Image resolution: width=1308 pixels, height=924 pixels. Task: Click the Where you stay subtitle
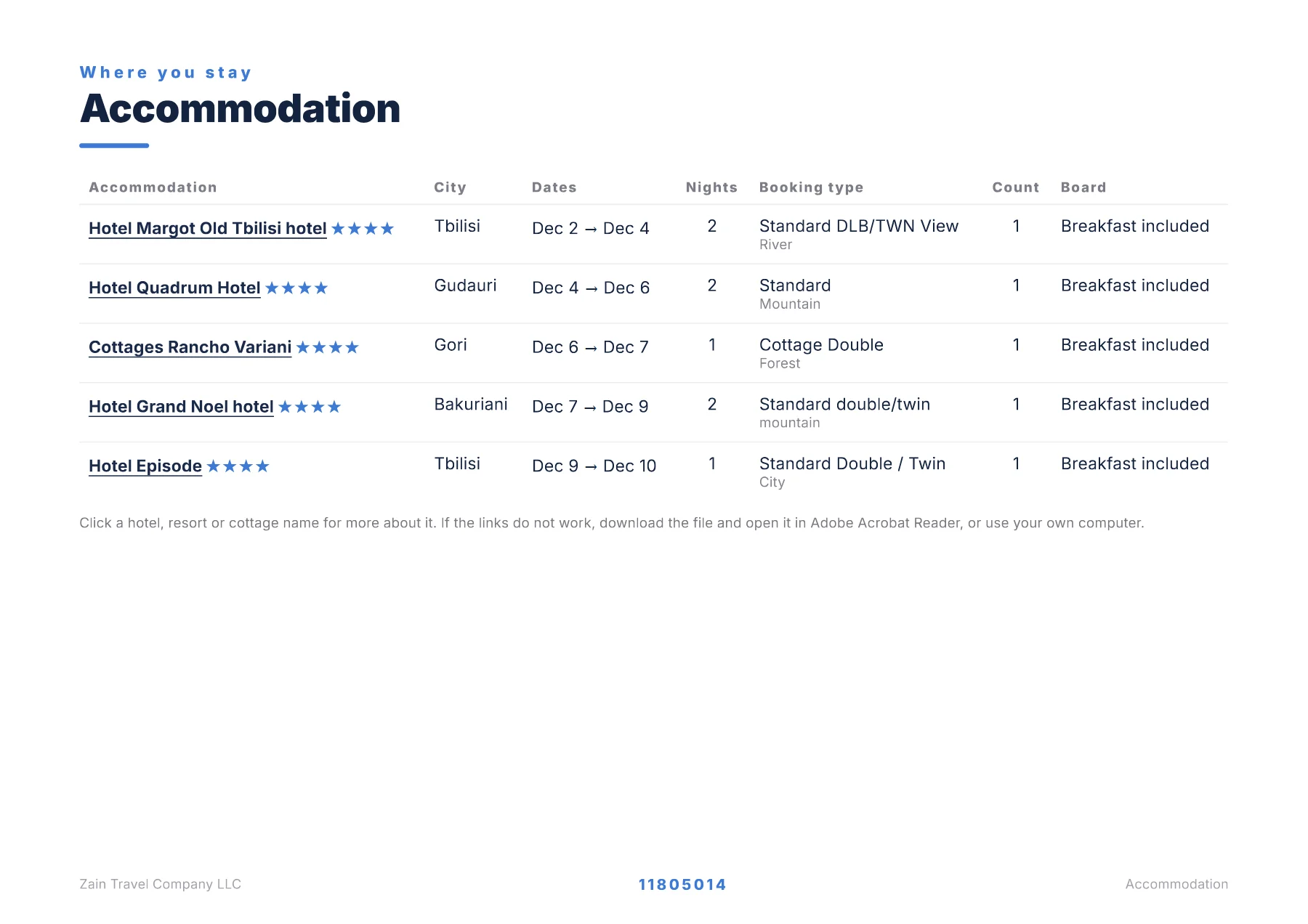click(x=166, y=73)
